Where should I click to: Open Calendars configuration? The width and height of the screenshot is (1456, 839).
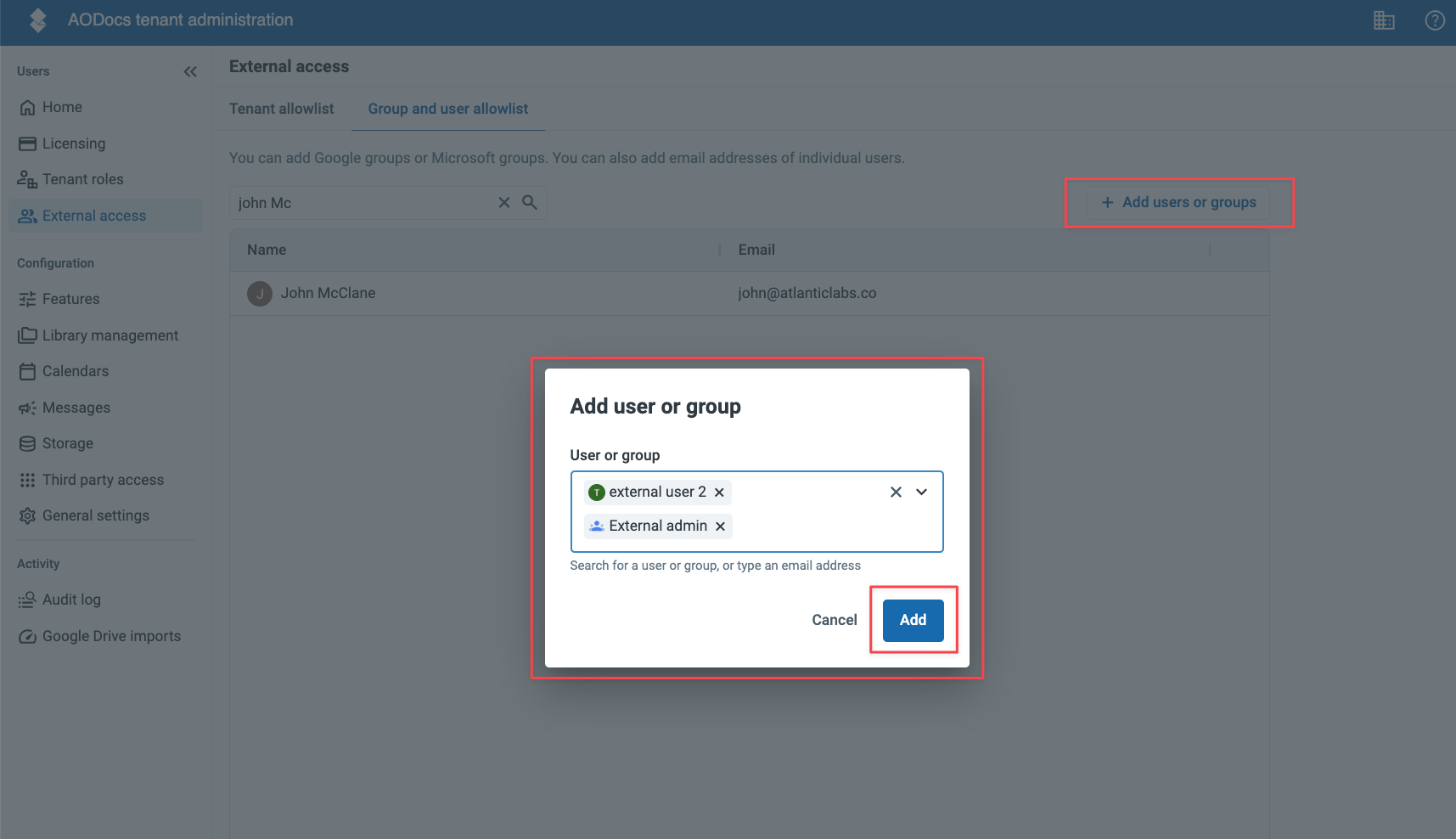click(x=105, y=371)
